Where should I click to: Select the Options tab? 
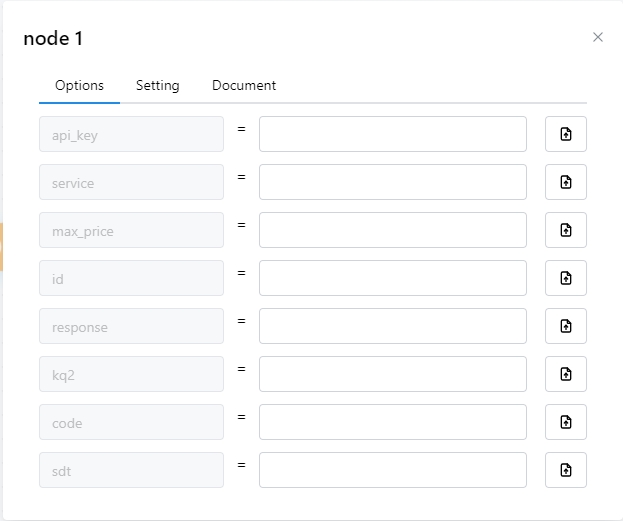click(79, 86)
